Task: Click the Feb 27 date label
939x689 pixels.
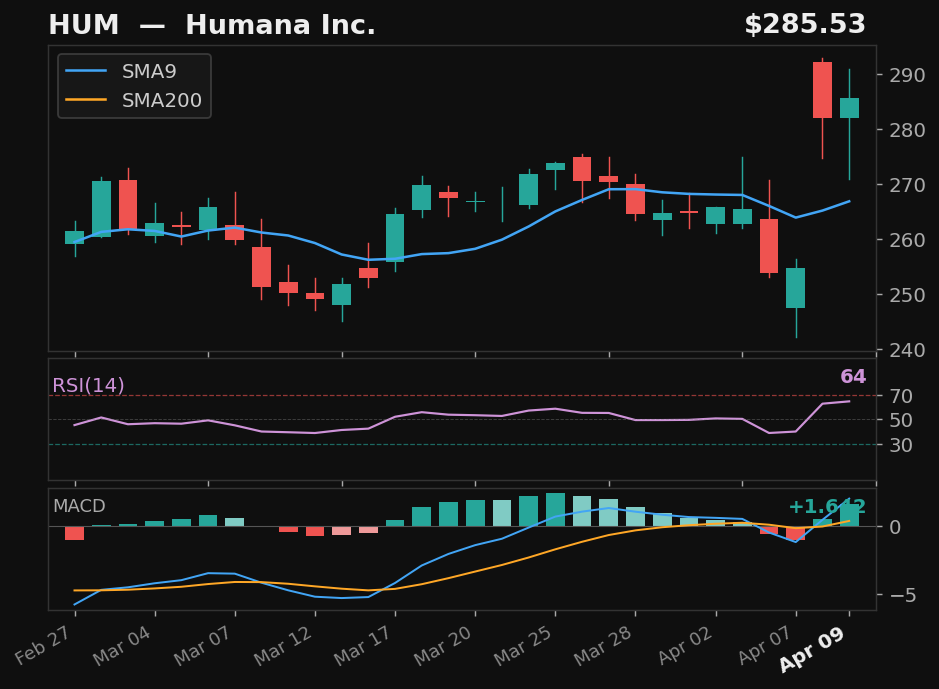Action: 43,645
